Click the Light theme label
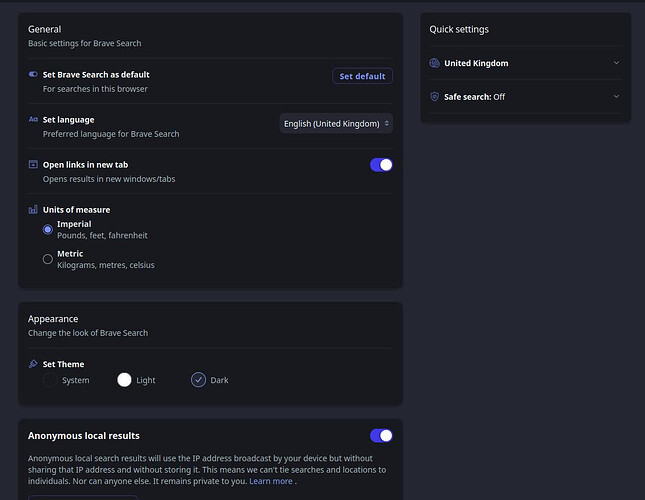This screenshot has width=645, height=500. [x=146, y=380]
